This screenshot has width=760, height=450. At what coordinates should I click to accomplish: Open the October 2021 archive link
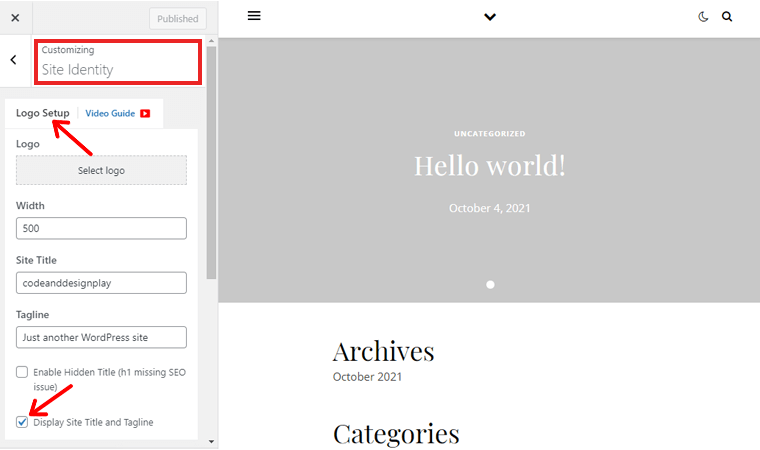click(367, 377)
